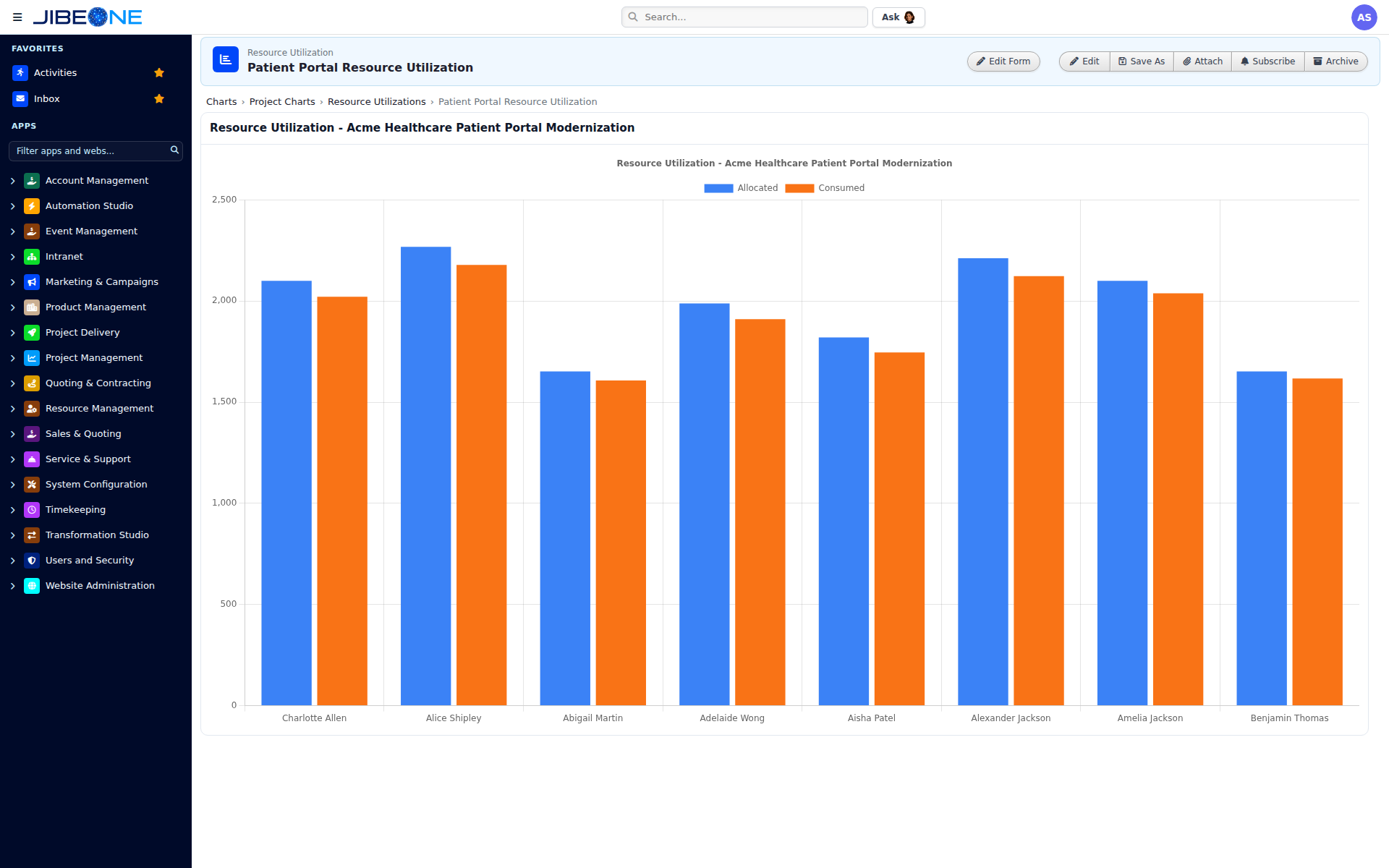Open the Resource Utilizations breadcrumb
1389x868 pixels.
pyautogui.click(x=377, y=102)
